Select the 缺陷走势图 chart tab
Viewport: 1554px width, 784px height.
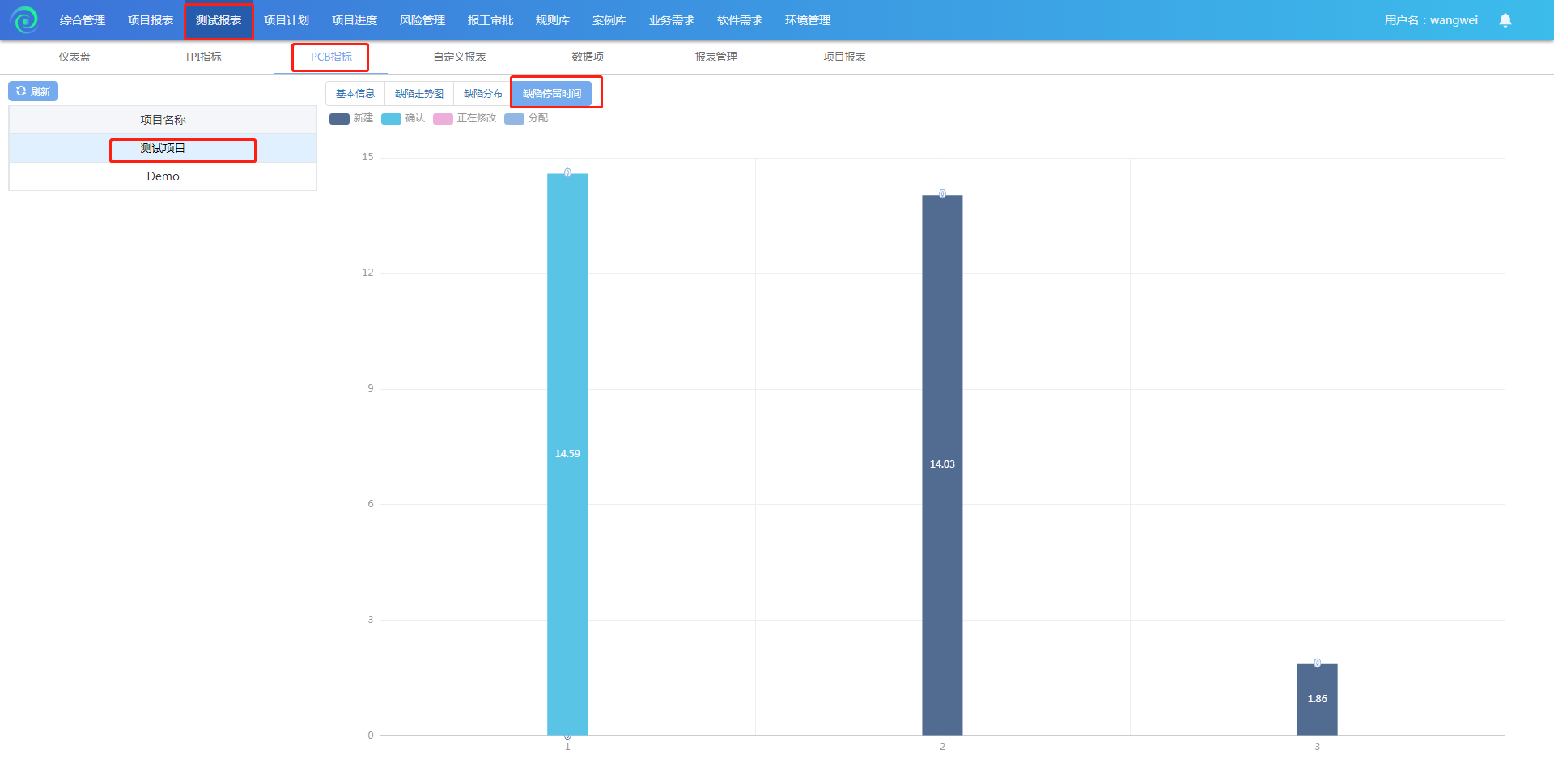coord(418,94)
